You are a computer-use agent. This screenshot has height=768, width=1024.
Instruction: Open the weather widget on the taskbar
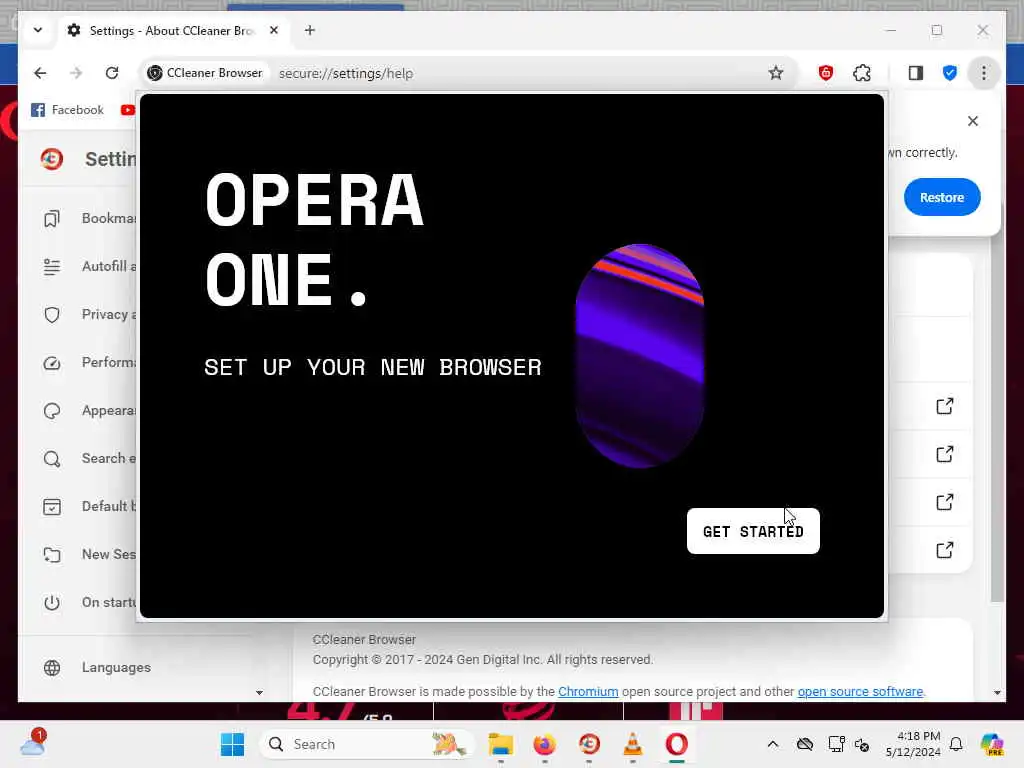click(x=33, y=743)
